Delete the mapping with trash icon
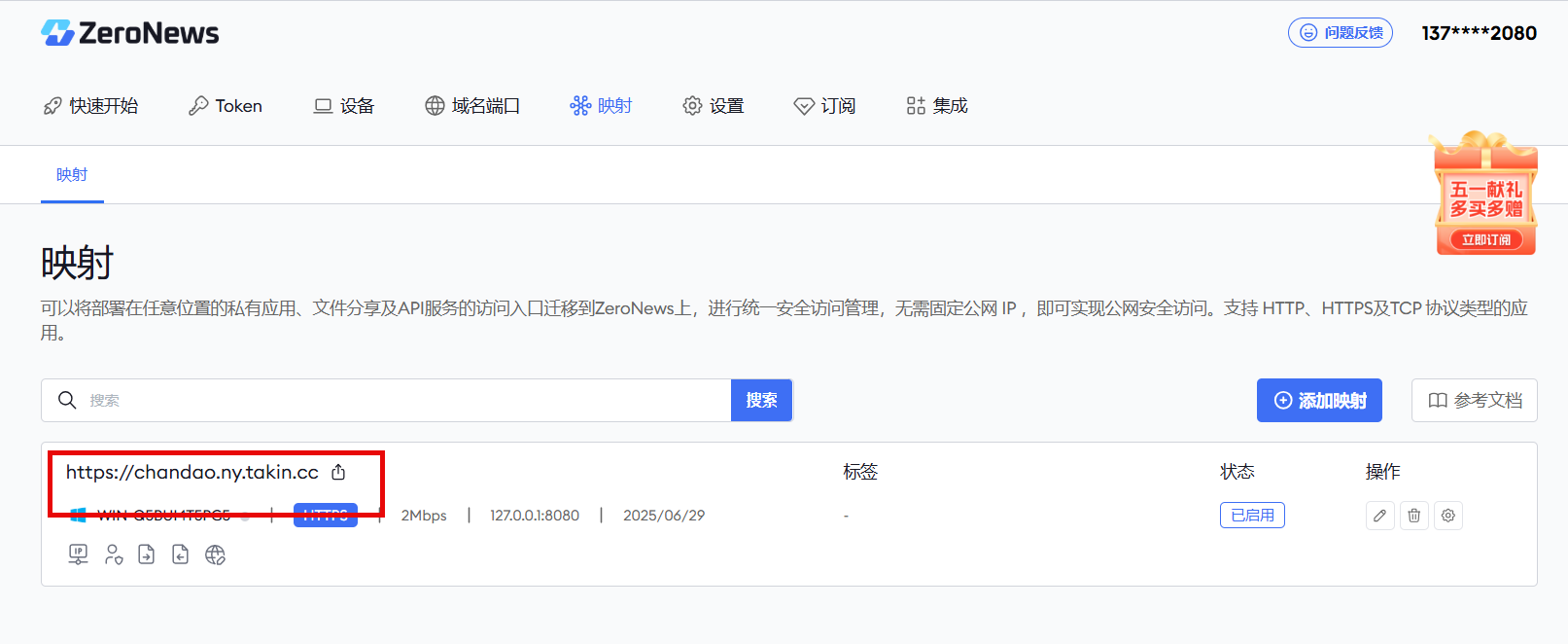This screenshot has height=644, width=1568. 1414,516
